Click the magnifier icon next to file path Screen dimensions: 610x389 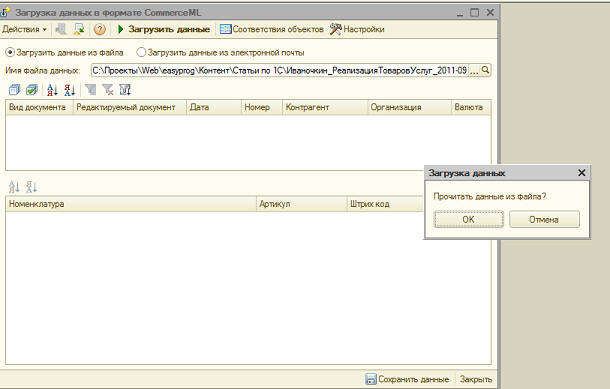(485, 70)
